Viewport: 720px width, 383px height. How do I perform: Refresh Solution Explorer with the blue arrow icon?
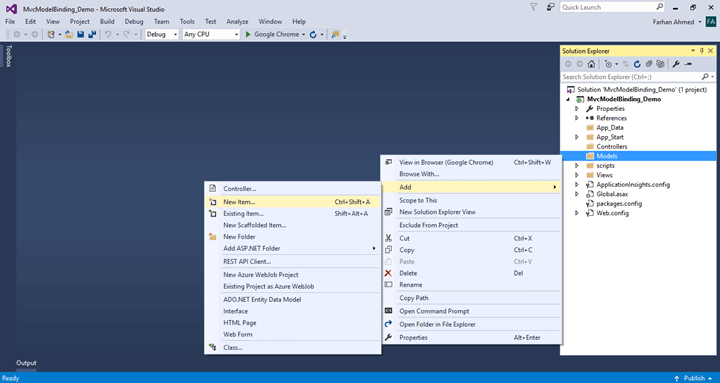point(637,64)
